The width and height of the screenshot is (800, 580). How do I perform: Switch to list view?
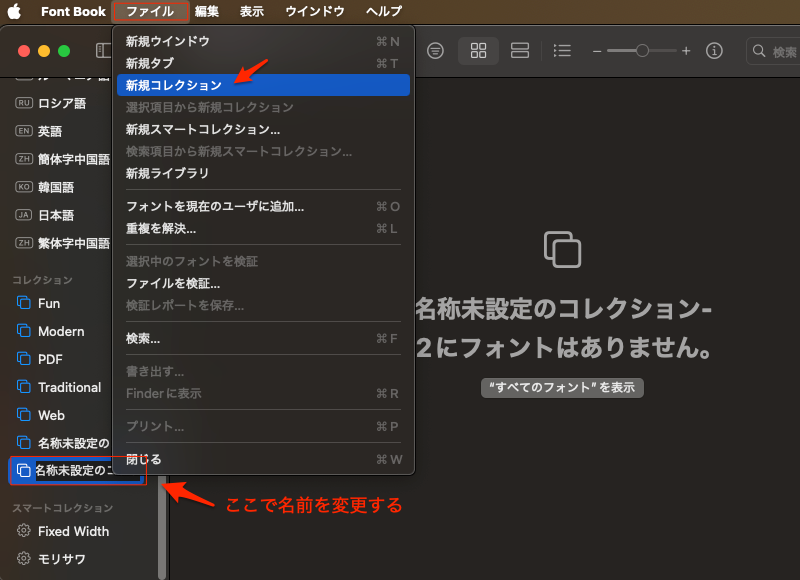[563, 51]
